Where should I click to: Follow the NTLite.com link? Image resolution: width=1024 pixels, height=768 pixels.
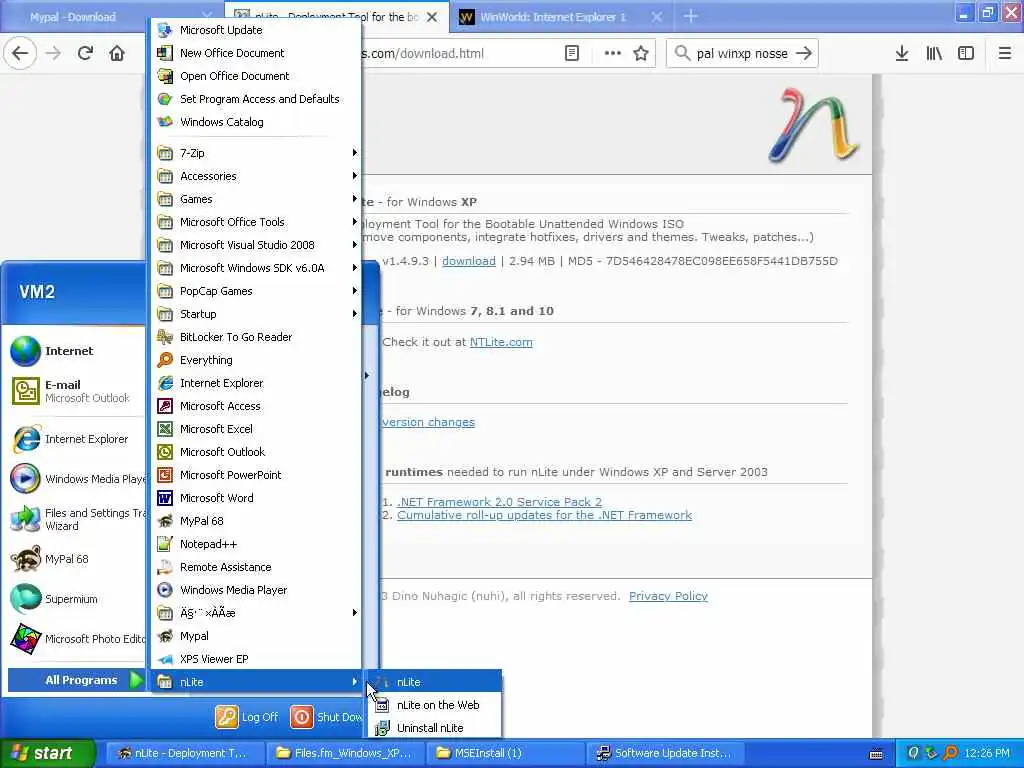(x=501, y=342)
